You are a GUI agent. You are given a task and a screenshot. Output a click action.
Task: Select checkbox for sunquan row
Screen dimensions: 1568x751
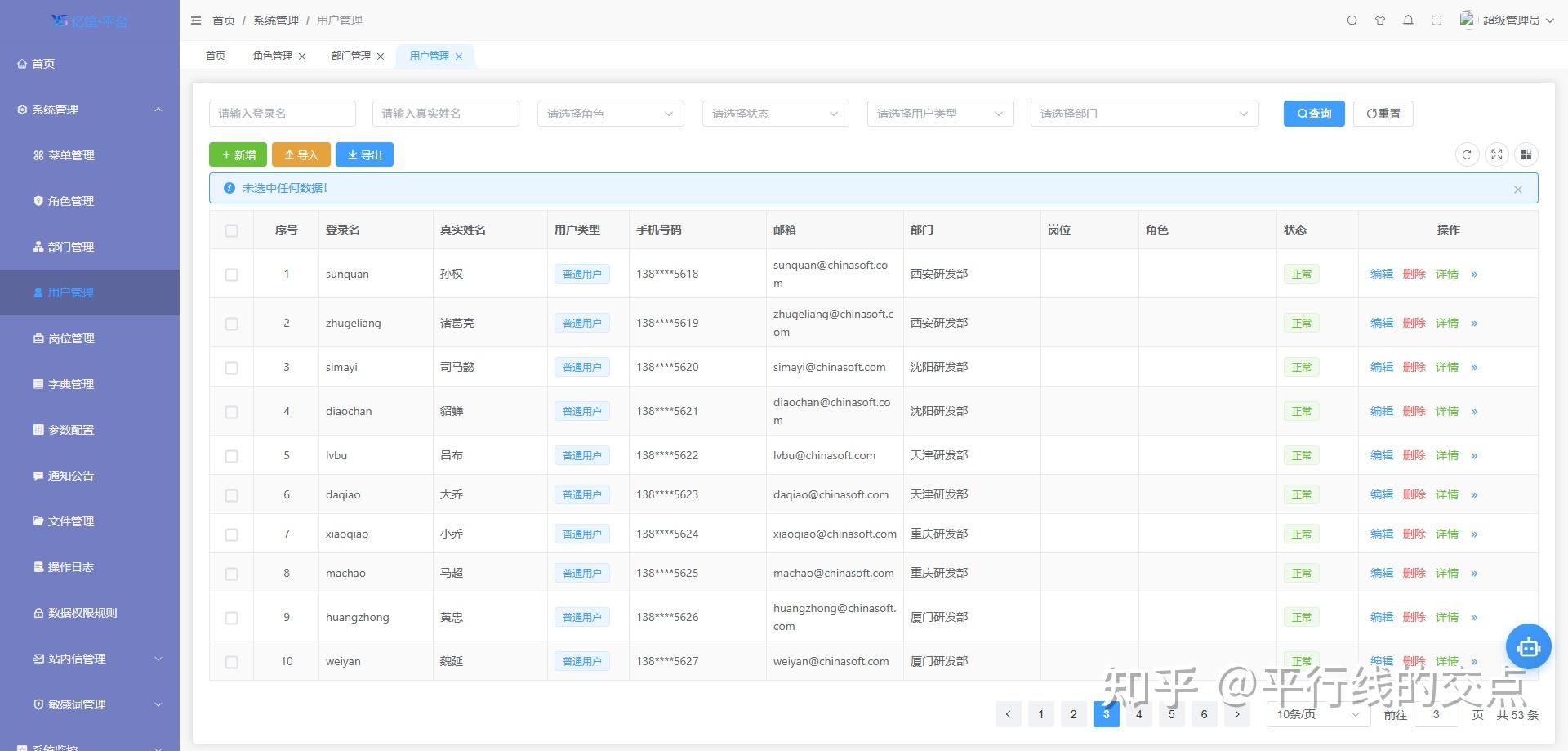coord(231,275)
